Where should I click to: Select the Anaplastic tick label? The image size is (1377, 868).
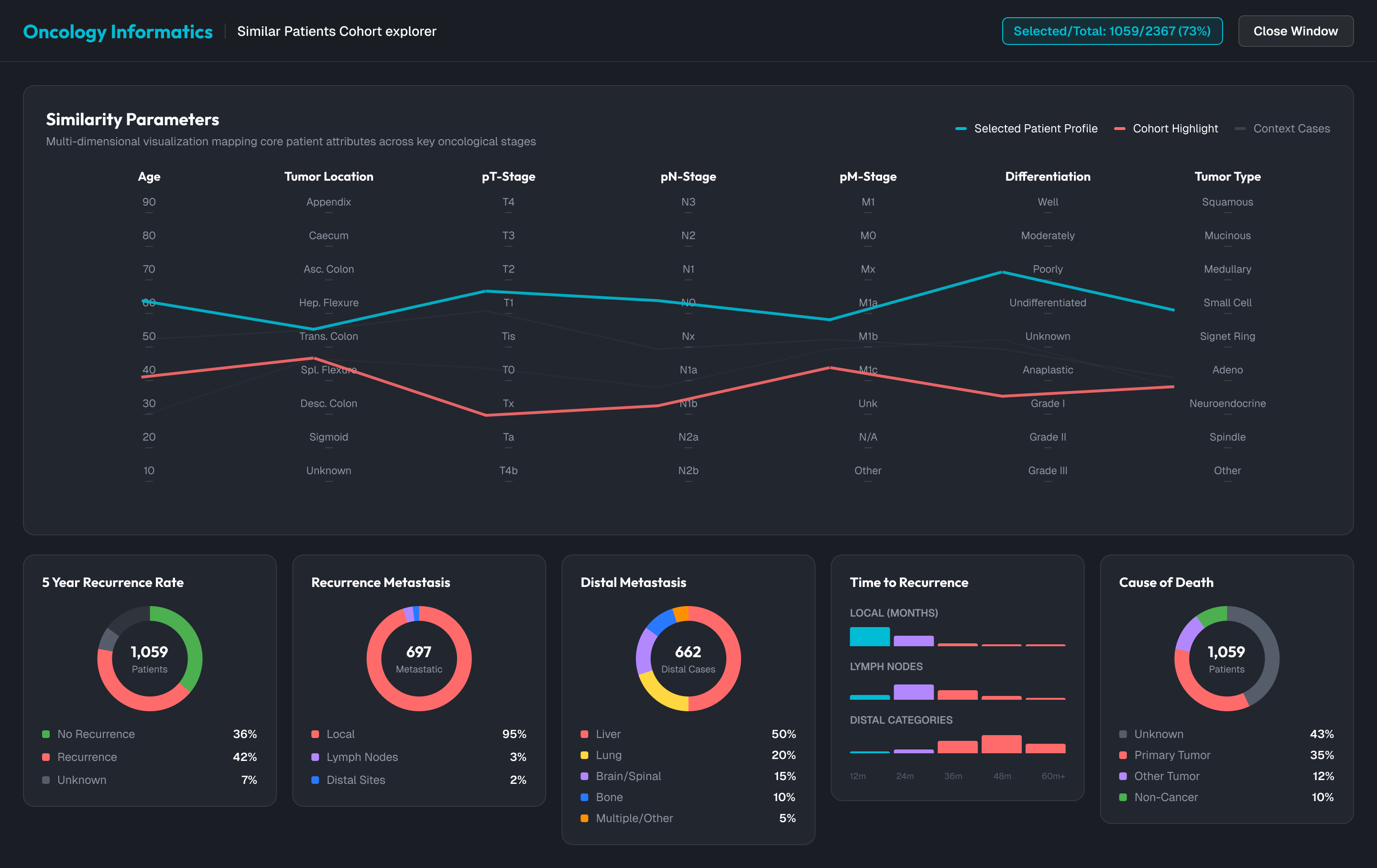(x=1048, y=370)
